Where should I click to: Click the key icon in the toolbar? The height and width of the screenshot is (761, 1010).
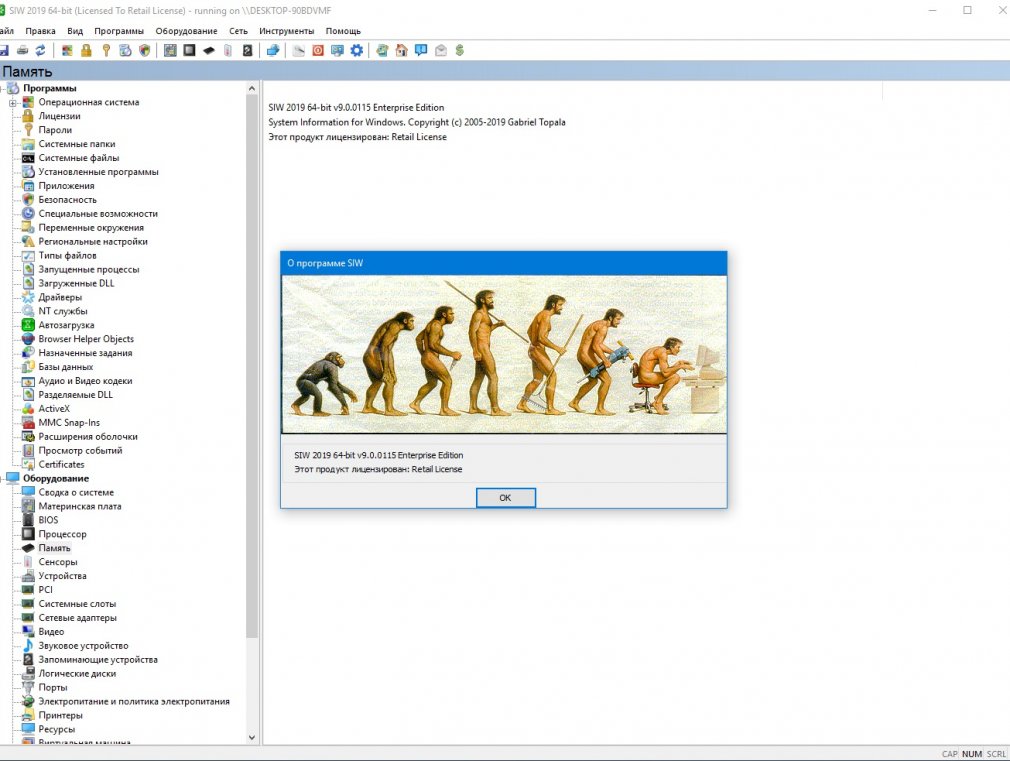106,50
